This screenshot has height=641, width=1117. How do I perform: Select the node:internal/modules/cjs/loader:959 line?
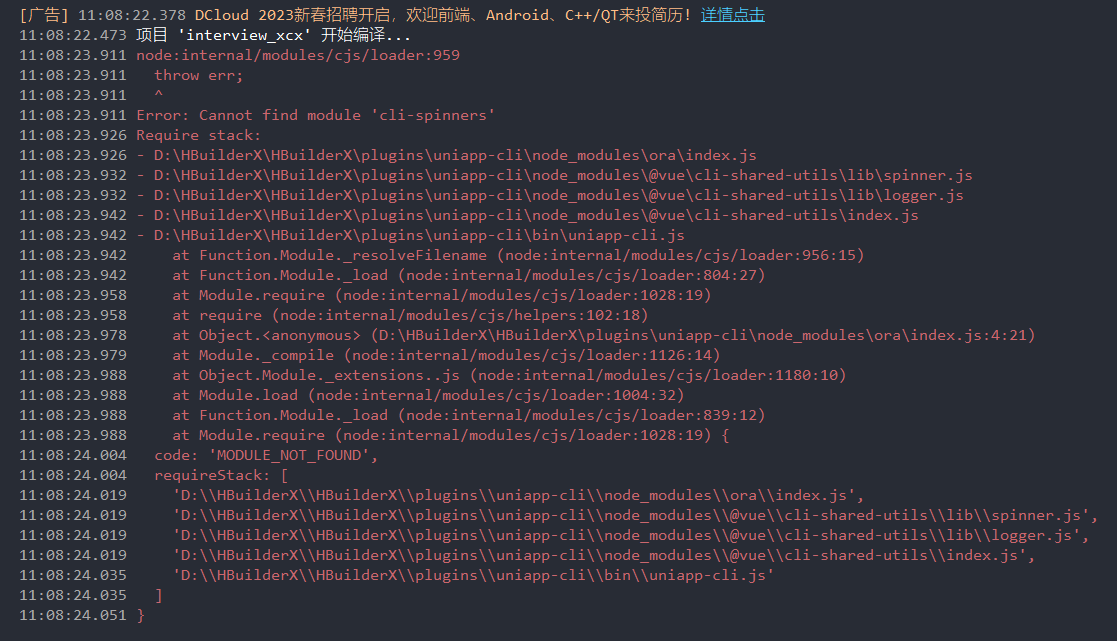click(x=298, y=56)
